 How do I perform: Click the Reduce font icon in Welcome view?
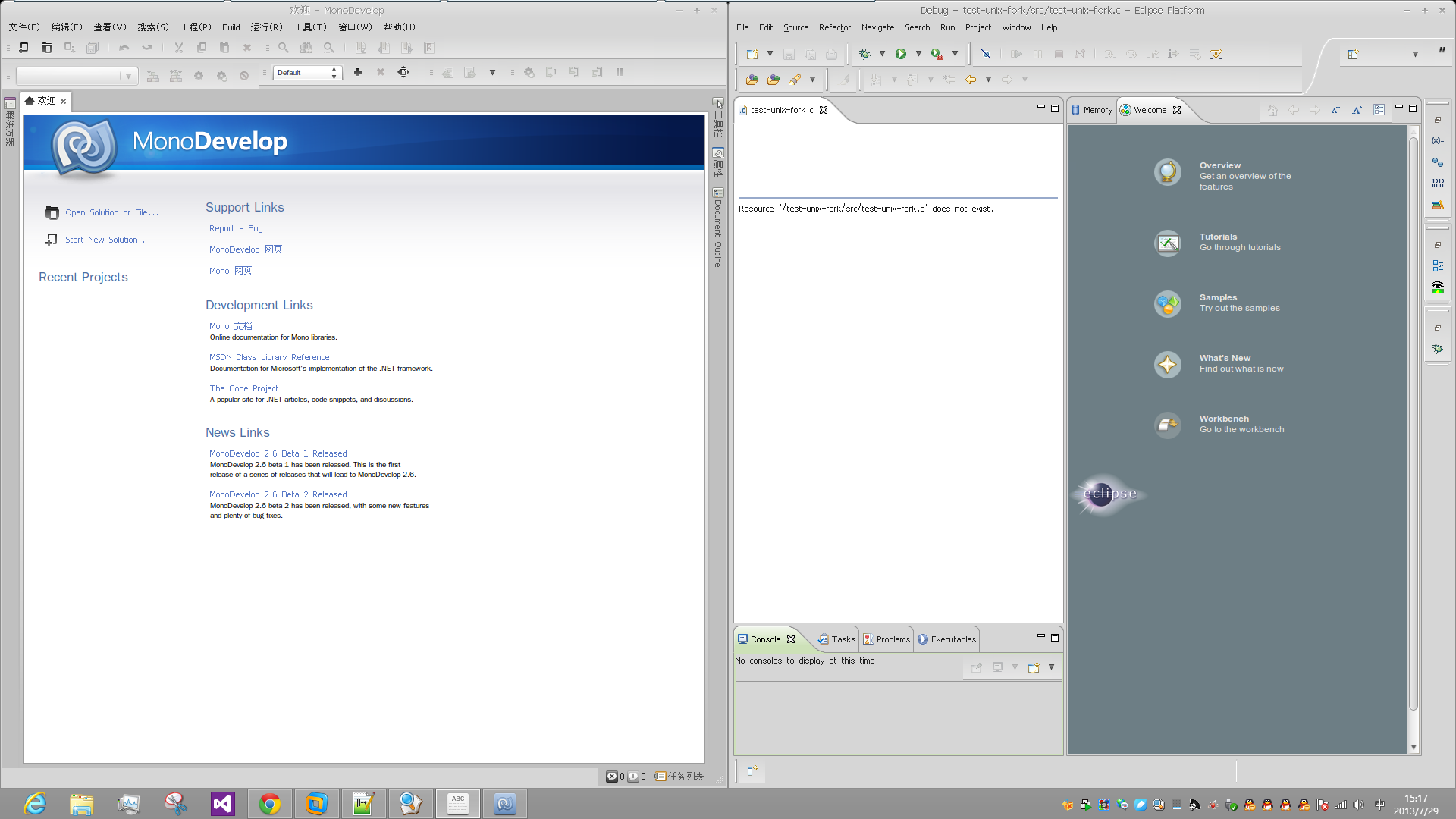coord(1335,110)
